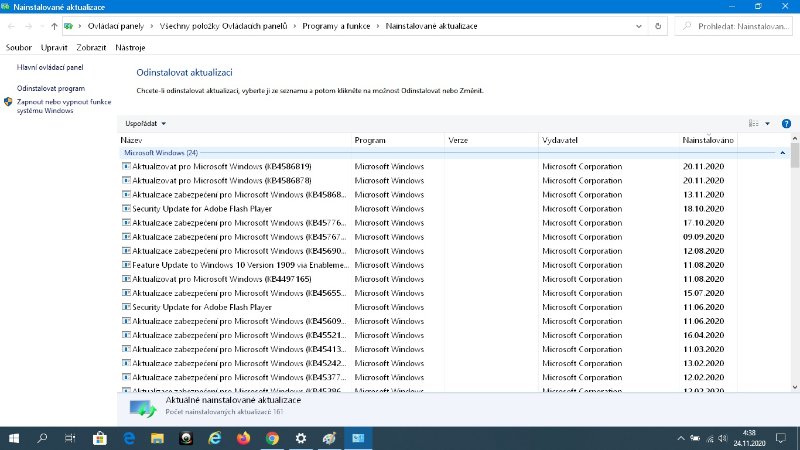
Task: Open the Windows Start menu
Action: [14, 438]
